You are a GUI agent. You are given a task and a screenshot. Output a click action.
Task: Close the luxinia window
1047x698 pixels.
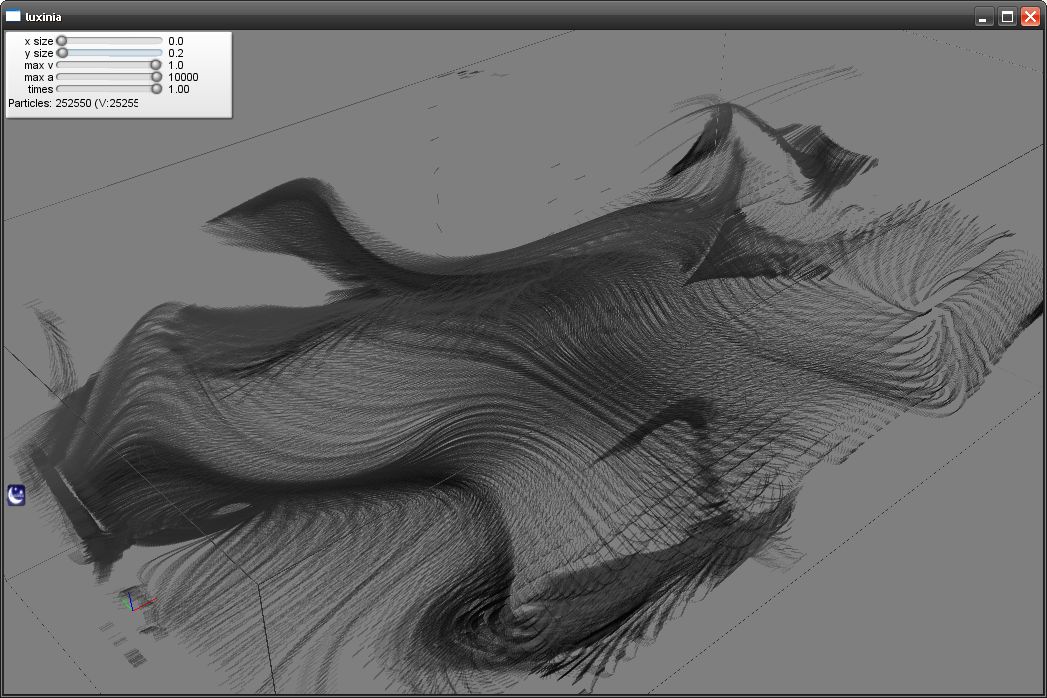tap(1030, 17)
